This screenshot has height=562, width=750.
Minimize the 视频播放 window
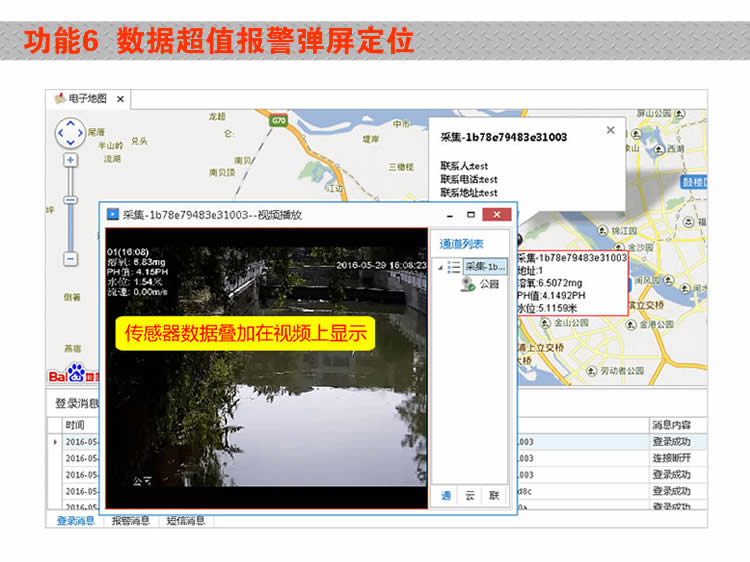coord(450,215)
